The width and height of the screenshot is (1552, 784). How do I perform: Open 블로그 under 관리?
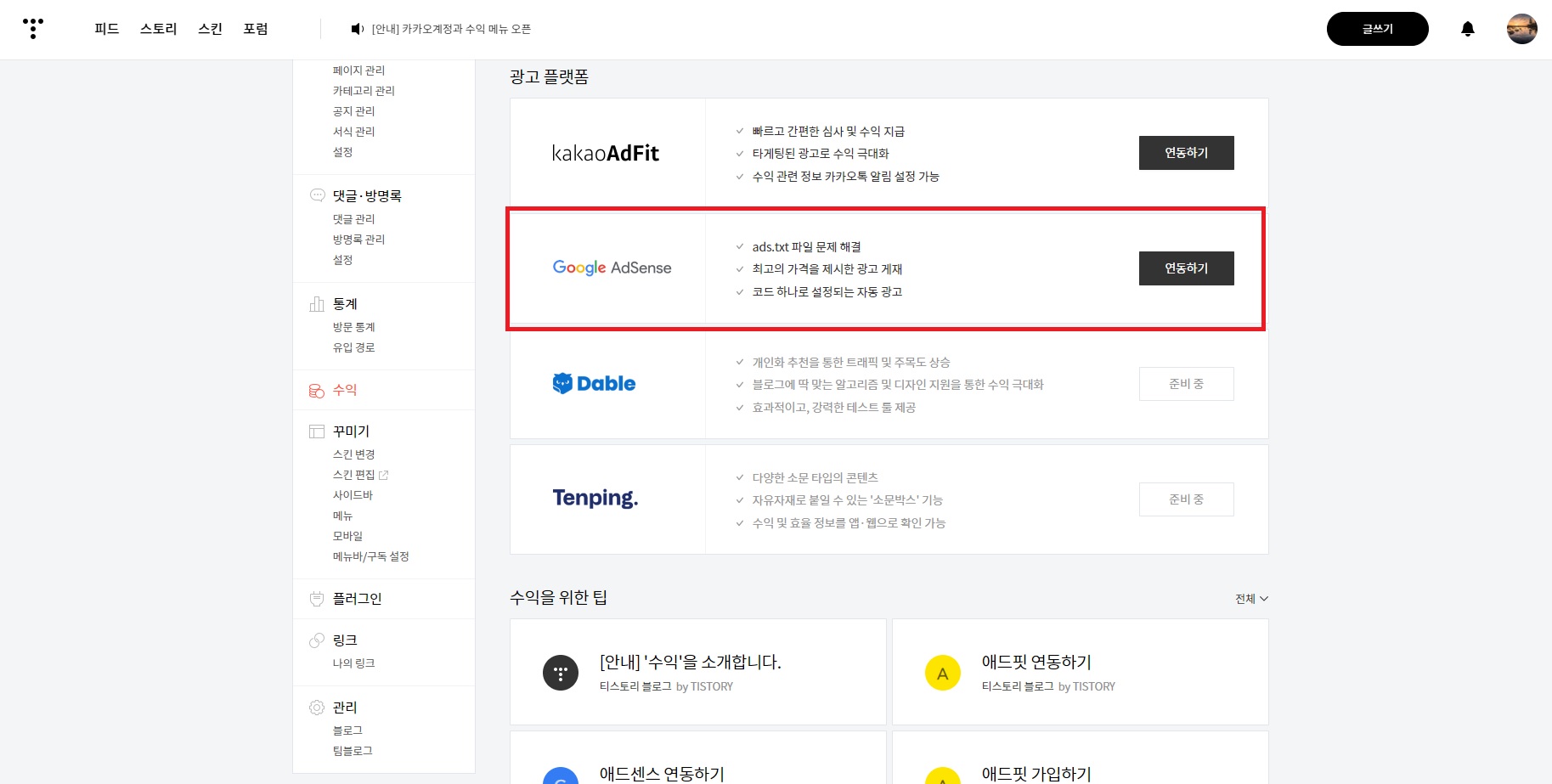tap(347, 730)
